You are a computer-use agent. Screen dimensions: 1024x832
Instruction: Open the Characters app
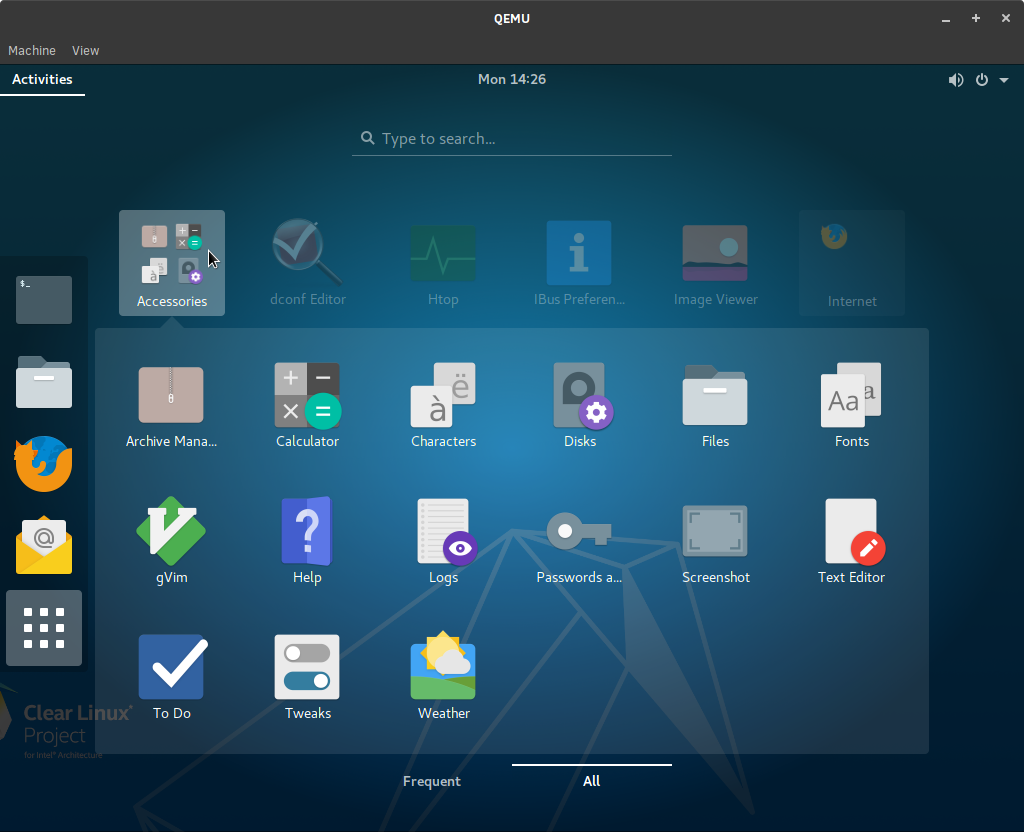[x=443, y=406]
